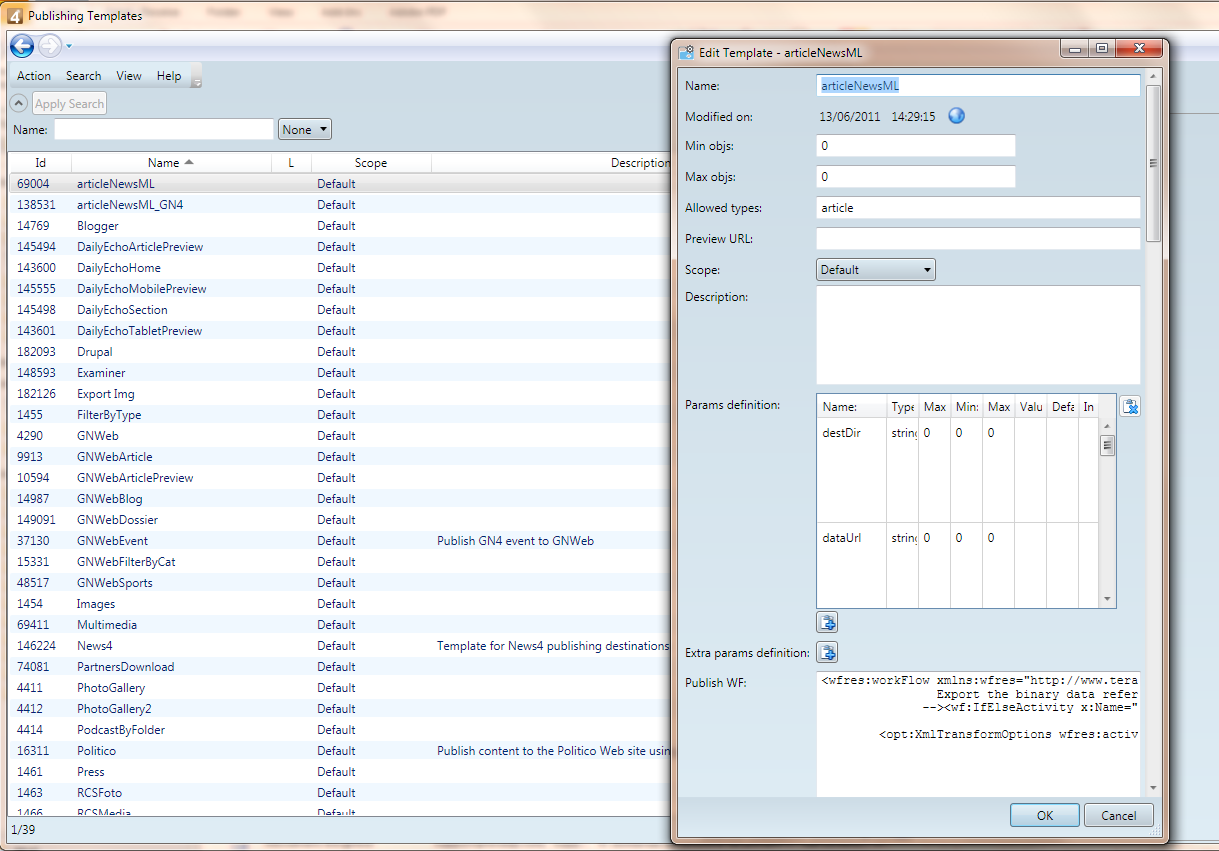
Task: Open the toolbar overflow grip by Help
Action: [x=197, y=77]
